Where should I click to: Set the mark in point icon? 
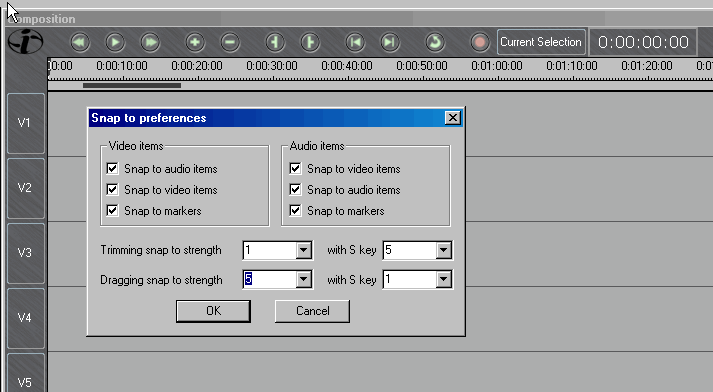tap(275, 42)
